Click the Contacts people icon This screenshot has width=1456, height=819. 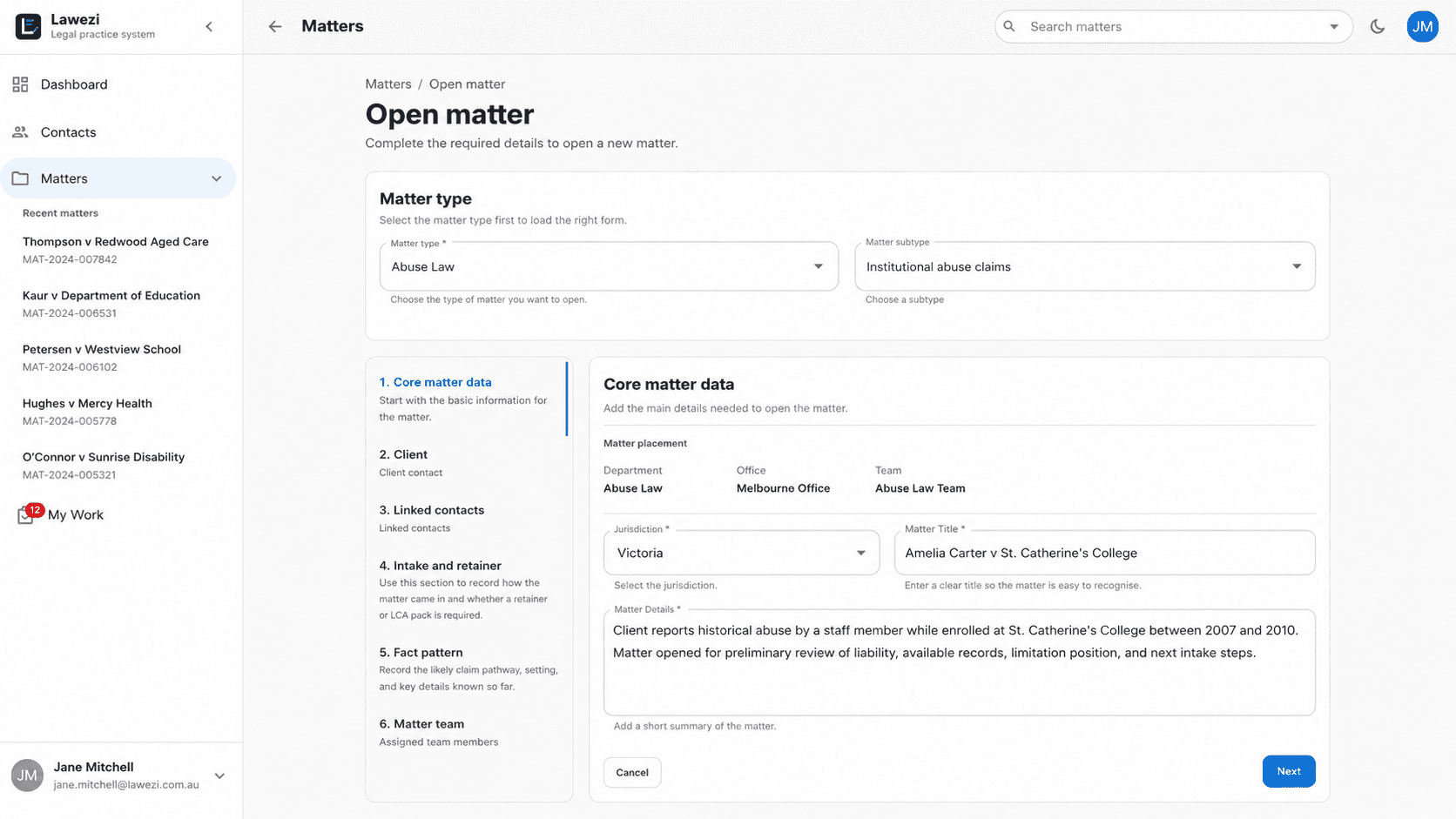[20, 132]
